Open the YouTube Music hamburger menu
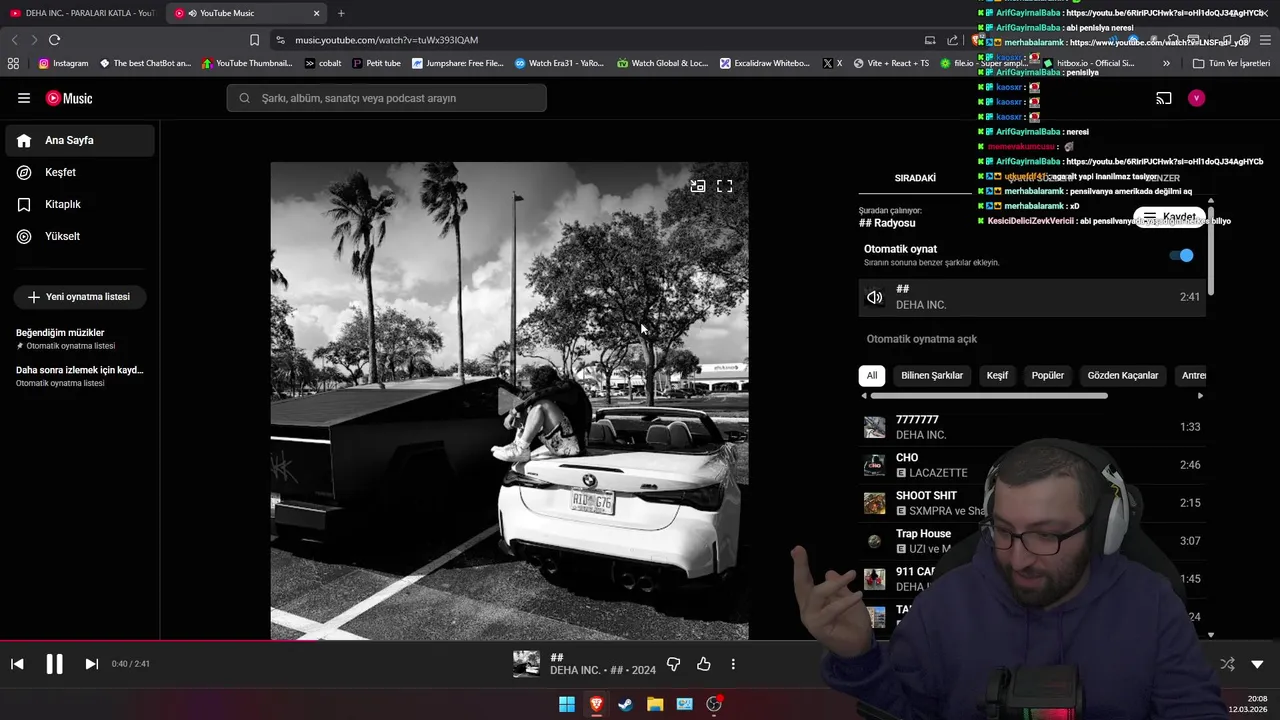This screenshot has height=720, width=1280. coord(24,98)
